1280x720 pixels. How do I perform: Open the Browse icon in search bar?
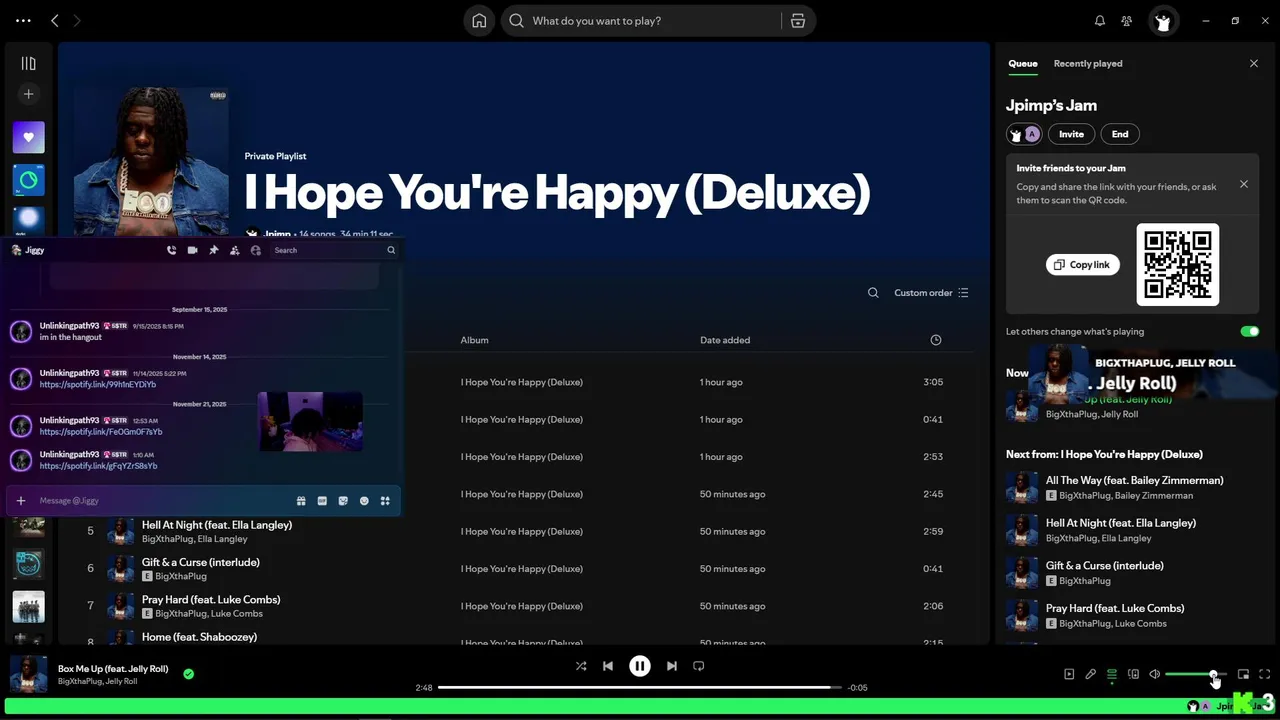pos(797,20)
